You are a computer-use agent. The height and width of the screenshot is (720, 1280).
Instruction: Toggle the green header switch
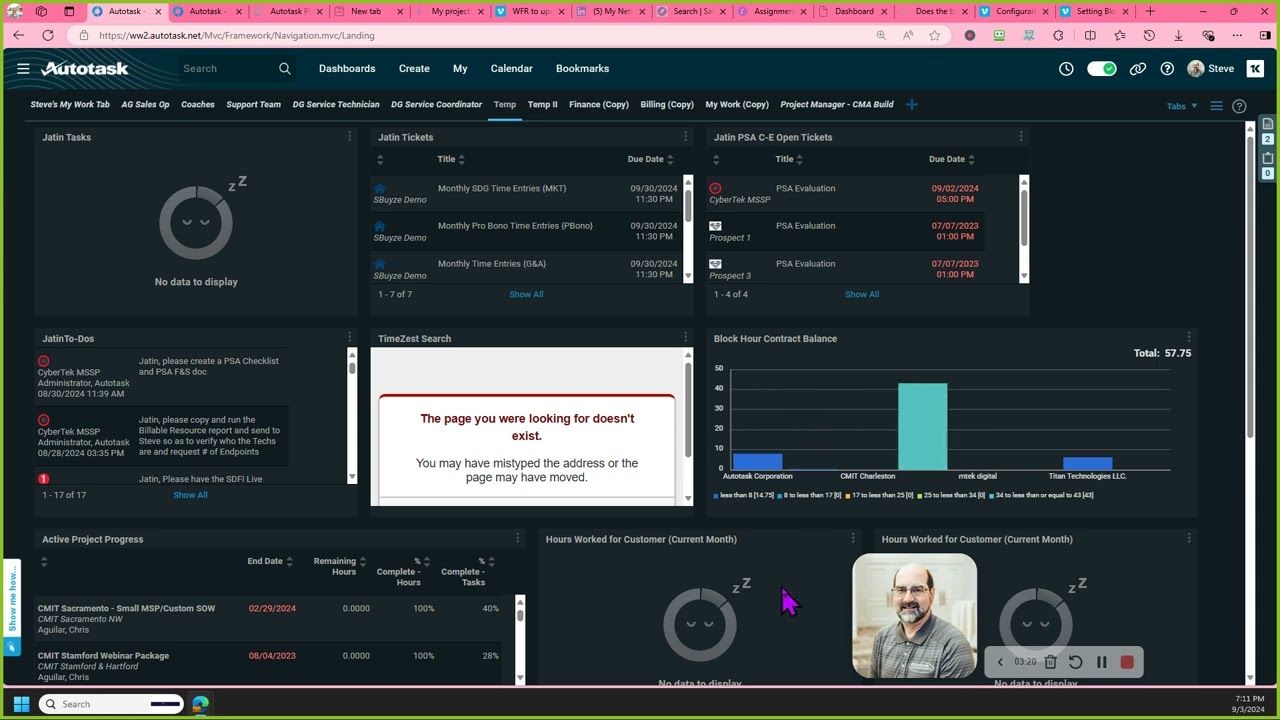coord(1101,69)
